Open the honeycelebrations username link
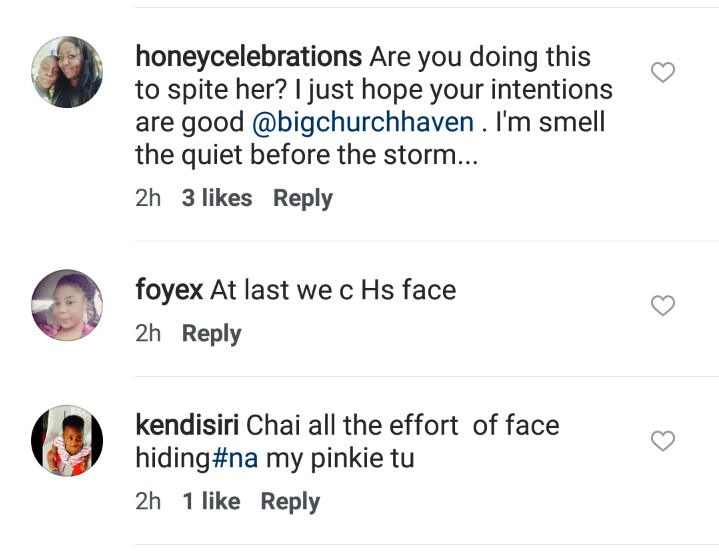 (248, 57)
